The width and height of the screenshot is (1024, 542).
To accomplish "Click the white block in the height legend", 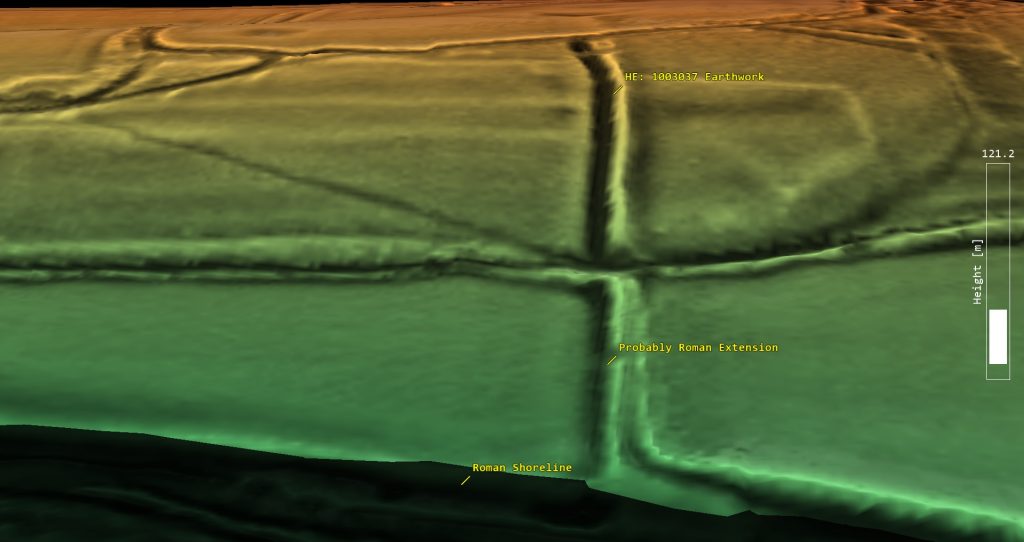I will click(x=997, y=336).
